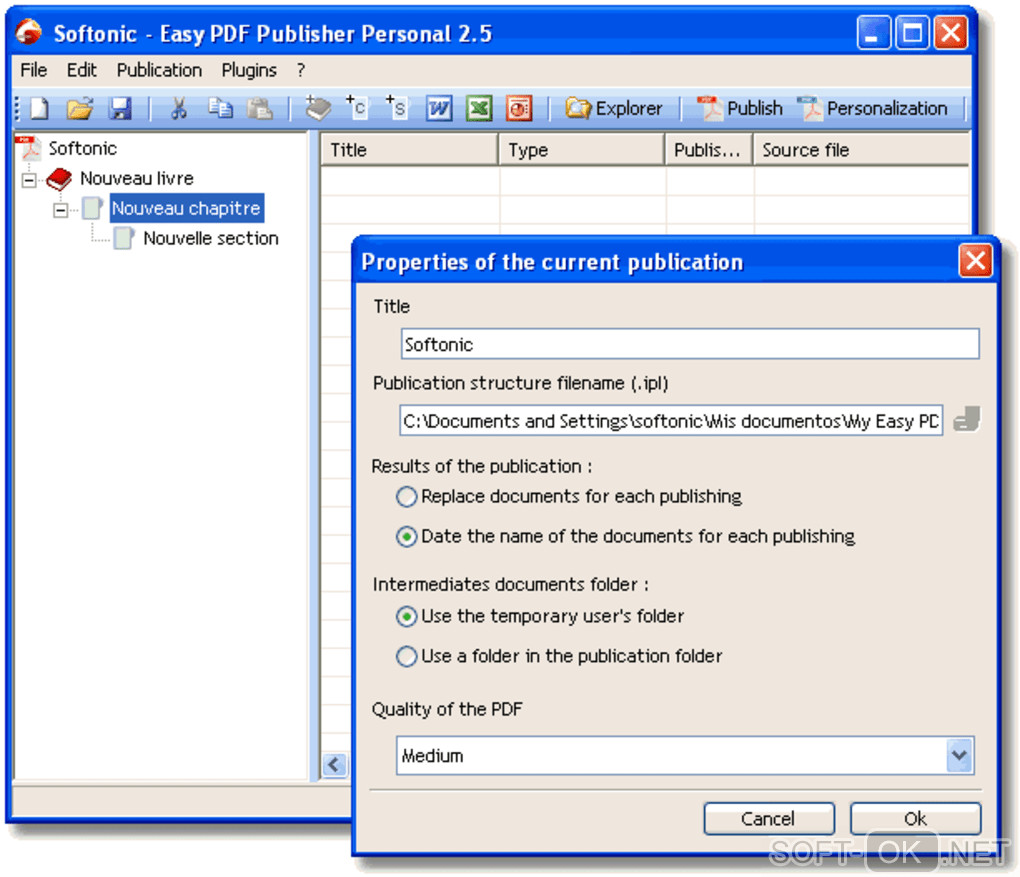Sort by the Type column header
Image resolution: width=1020 pixels, height=877 pixels.
coord(582,150)
